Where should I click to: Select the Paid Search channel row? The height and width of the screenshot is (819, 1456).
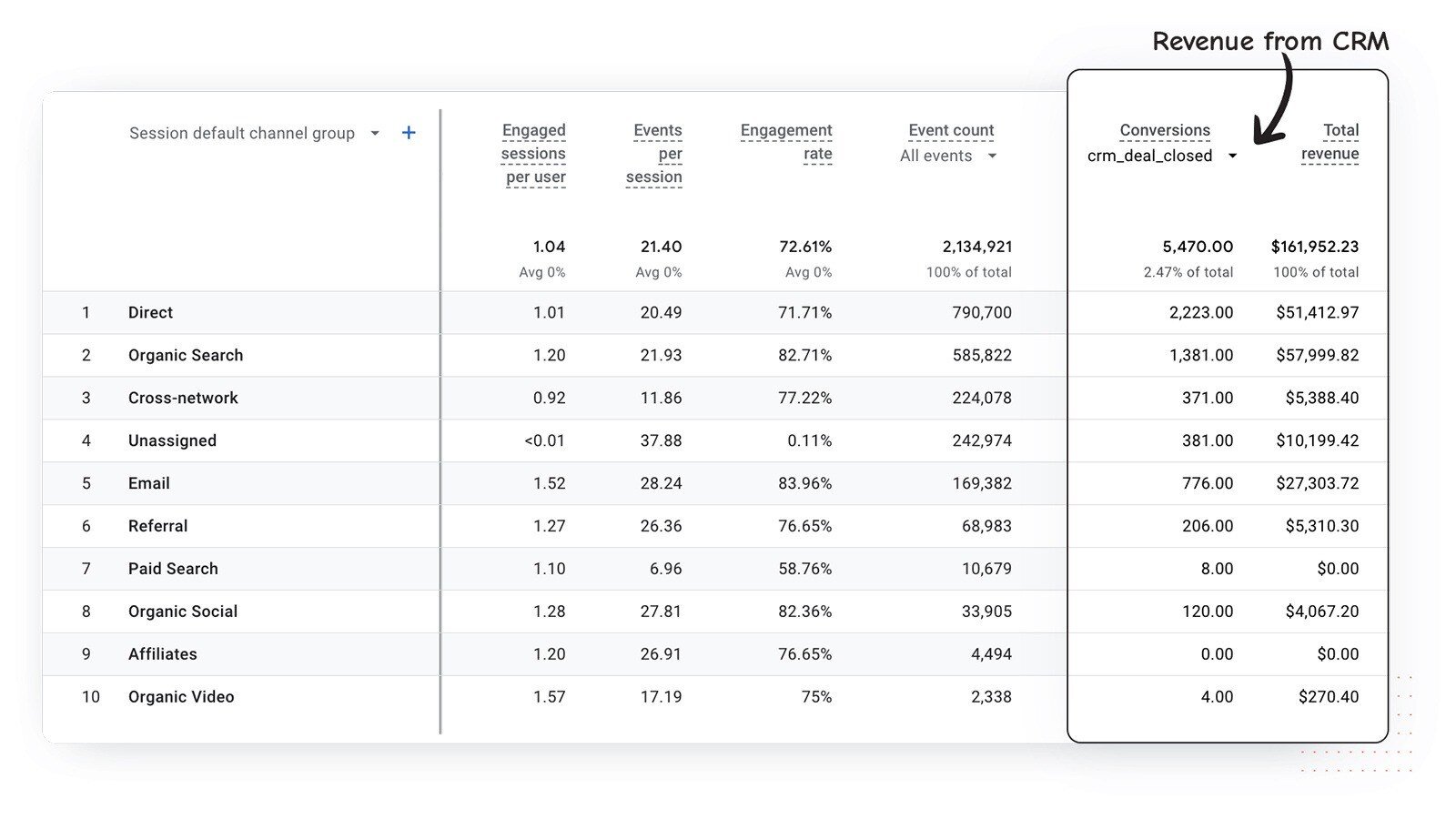(x=173, y=569)
